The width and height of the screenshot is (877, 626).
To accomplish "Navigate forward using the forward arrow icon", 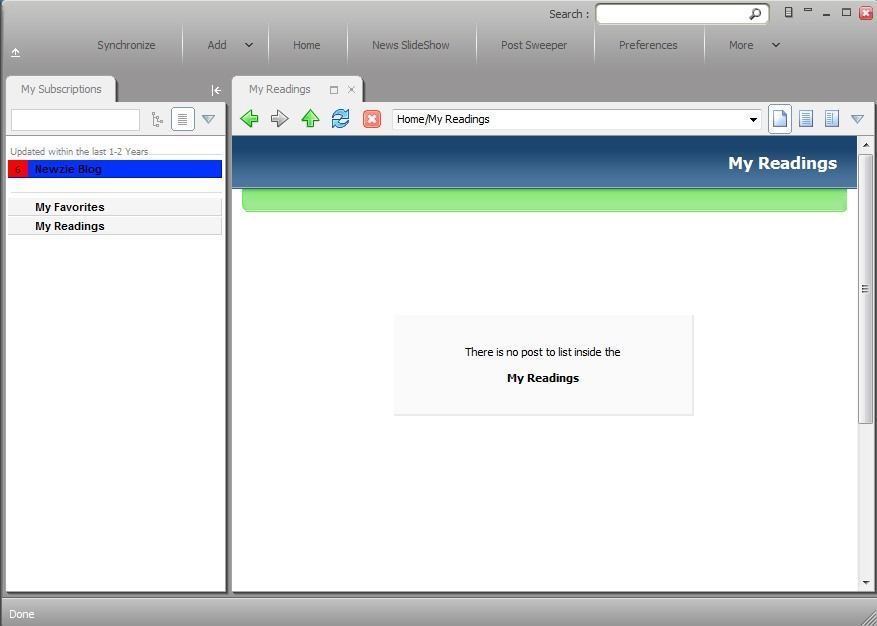I will (279, 118).
